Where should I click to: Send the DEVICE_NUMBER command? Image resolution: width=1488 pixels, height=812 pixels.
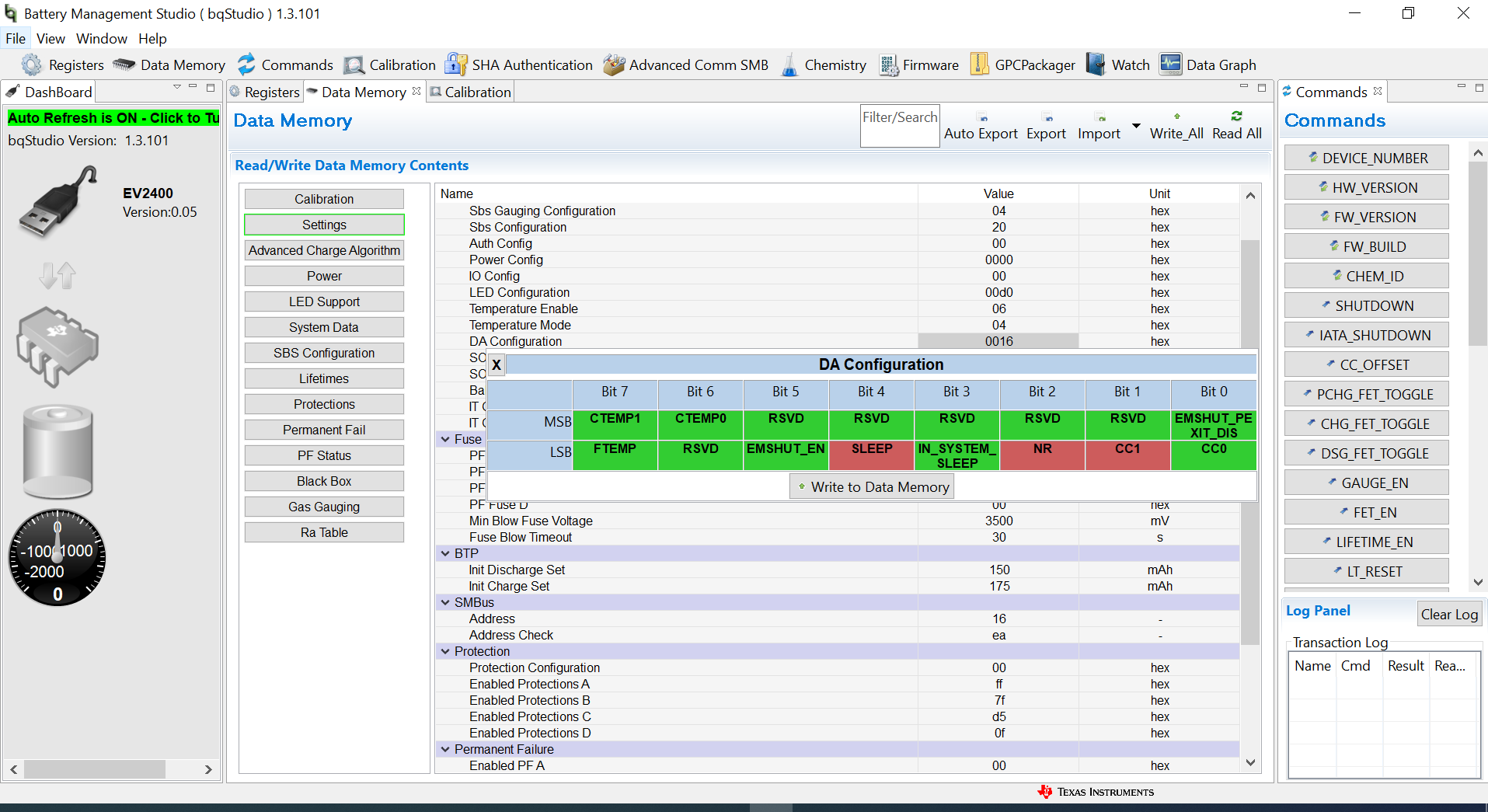click(x=1367, y=158)
